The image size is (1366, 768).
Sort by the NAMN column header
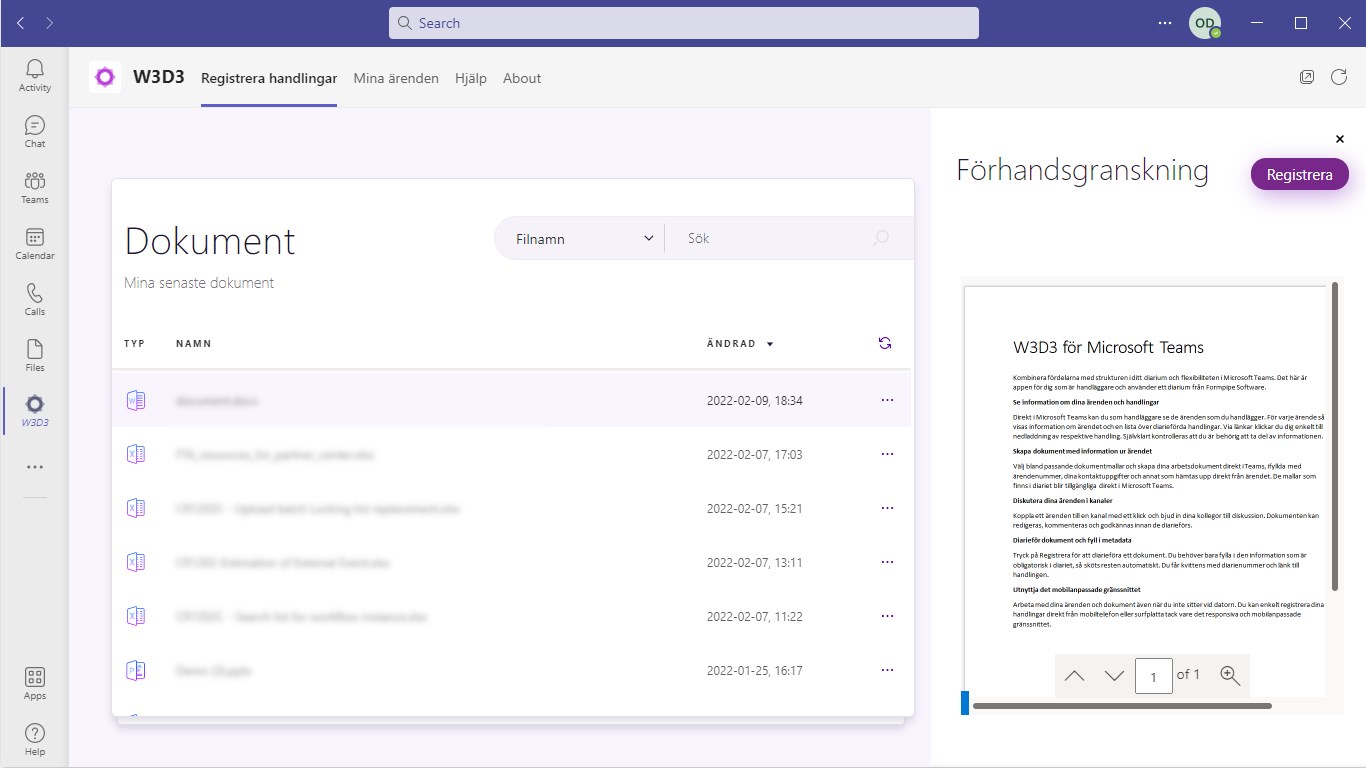[x=194, y=344]
